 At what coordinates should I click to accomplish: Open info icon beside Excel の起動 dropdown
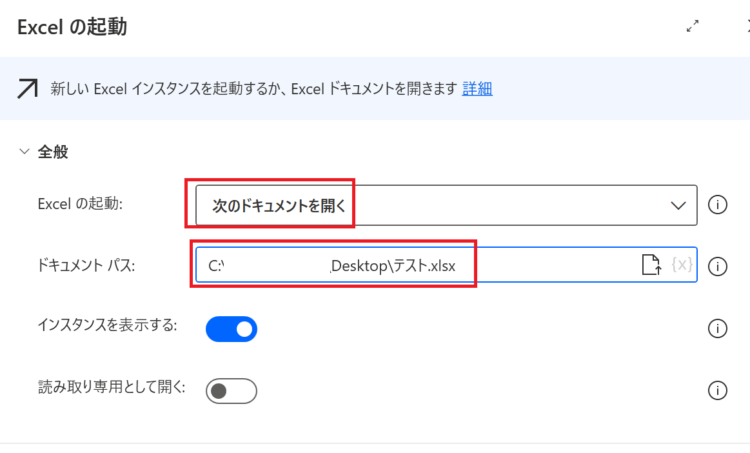pyautogui.click(x=717, y=205)
